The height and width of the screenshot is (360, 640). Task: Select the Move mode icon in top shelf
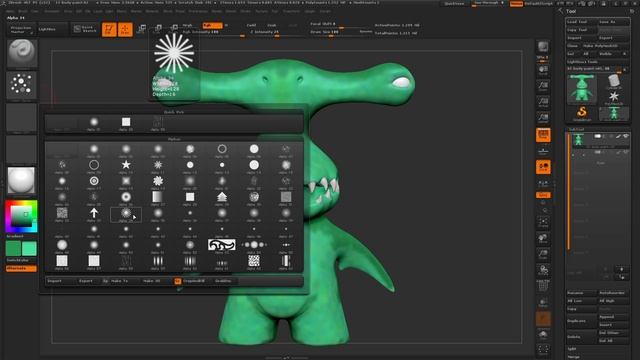click(x=142, y=29)
